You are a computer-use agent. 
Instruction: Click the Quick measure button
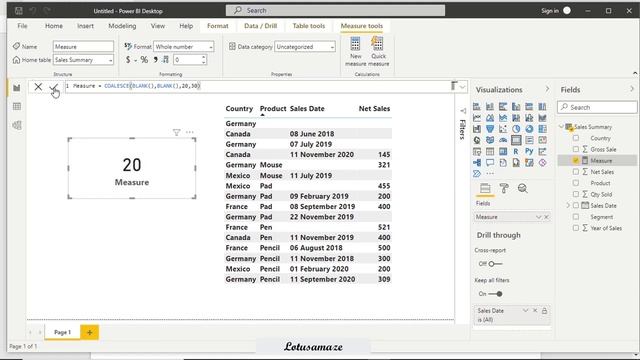click(x=378, y=51)
